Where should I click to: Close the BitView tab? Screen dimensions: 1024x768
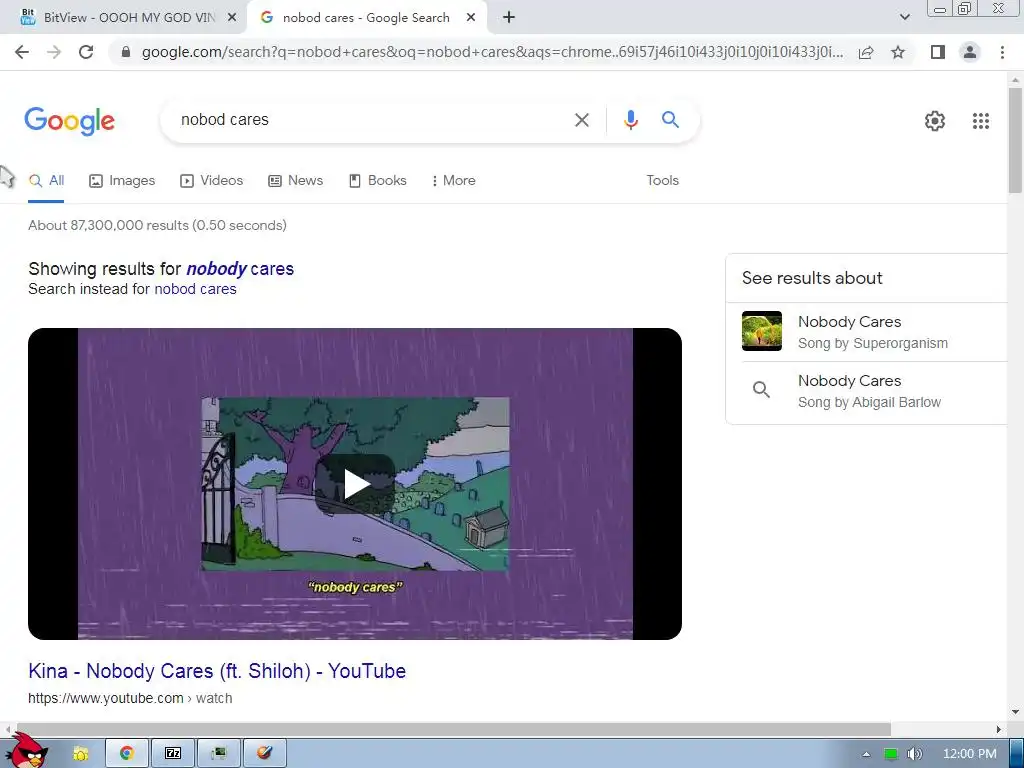pyautogui.click(x=232, y=18)
